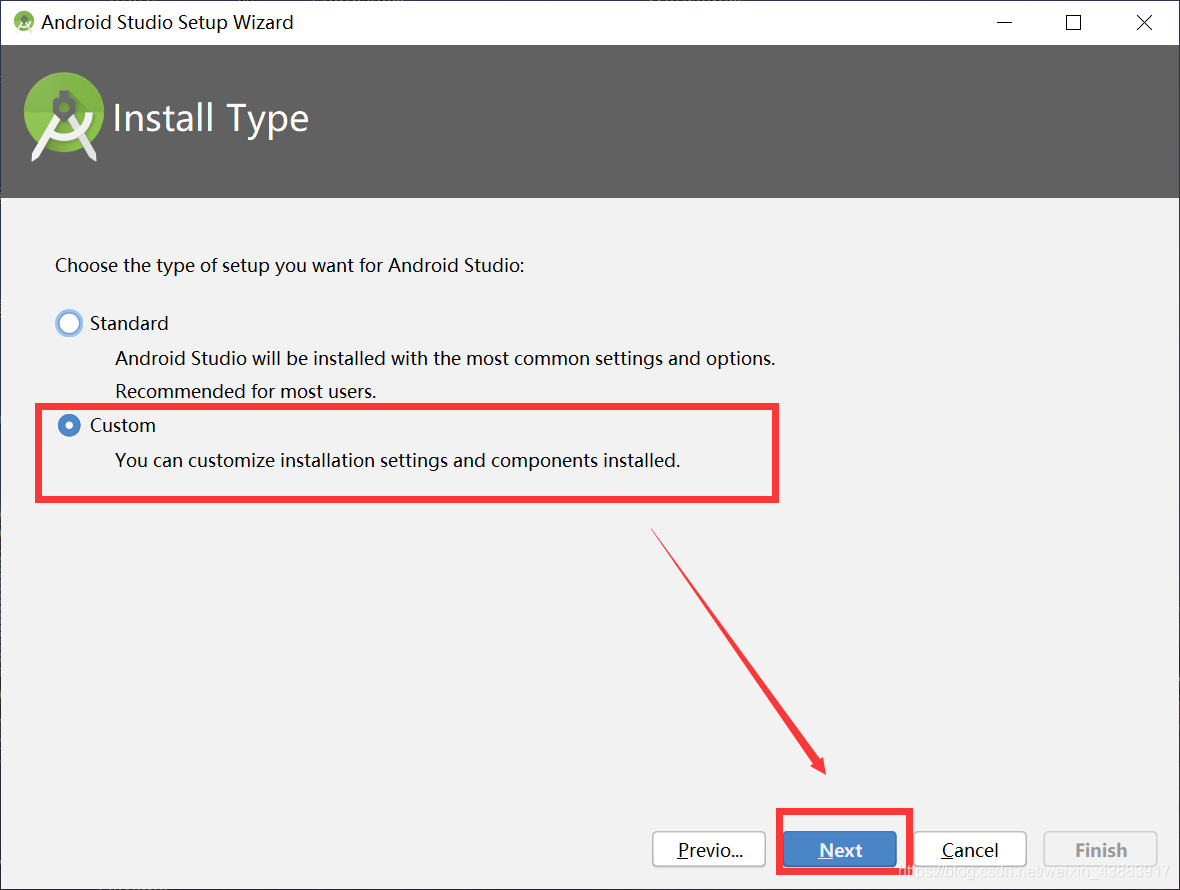Click the Next button
Viewport: 1180px width, 890px height.
(x=840, y=850)
